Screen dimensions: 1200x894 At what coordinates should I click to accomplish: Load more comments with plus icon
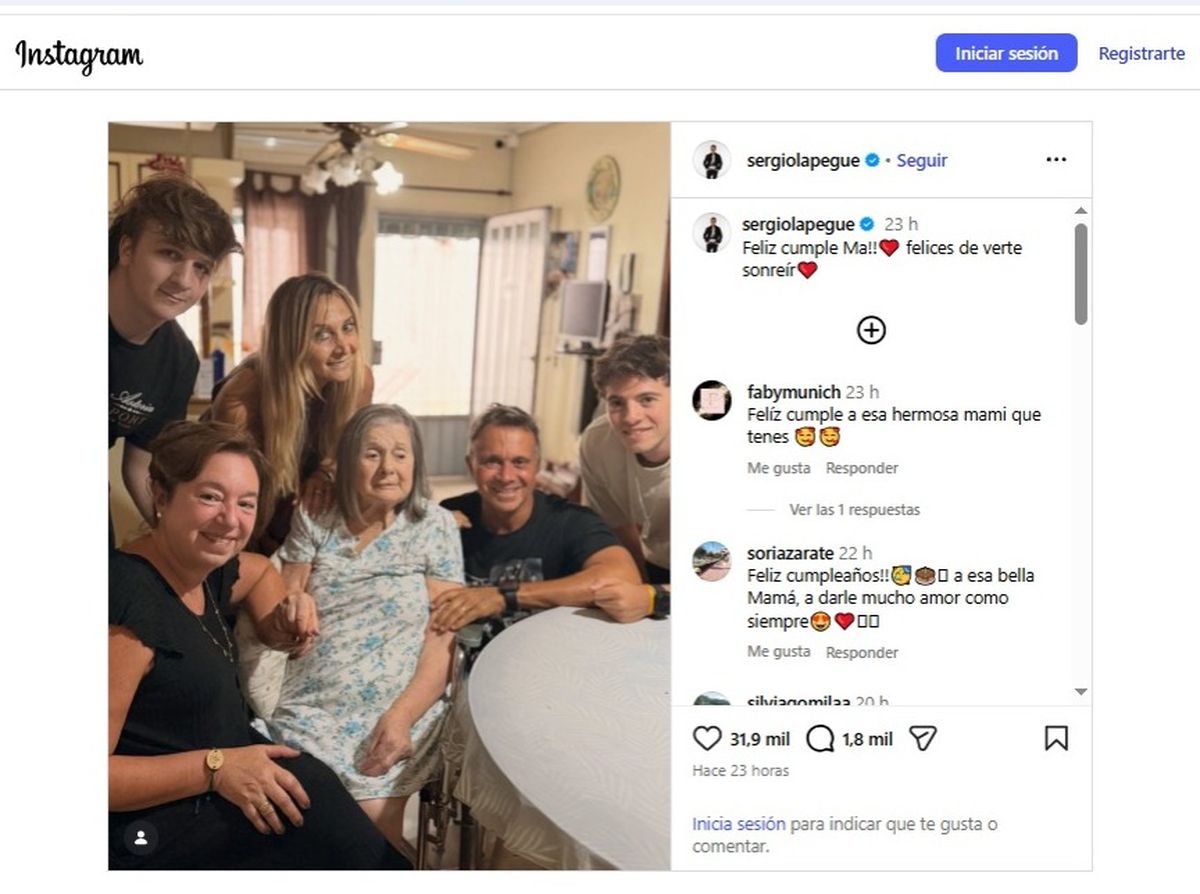871,330
